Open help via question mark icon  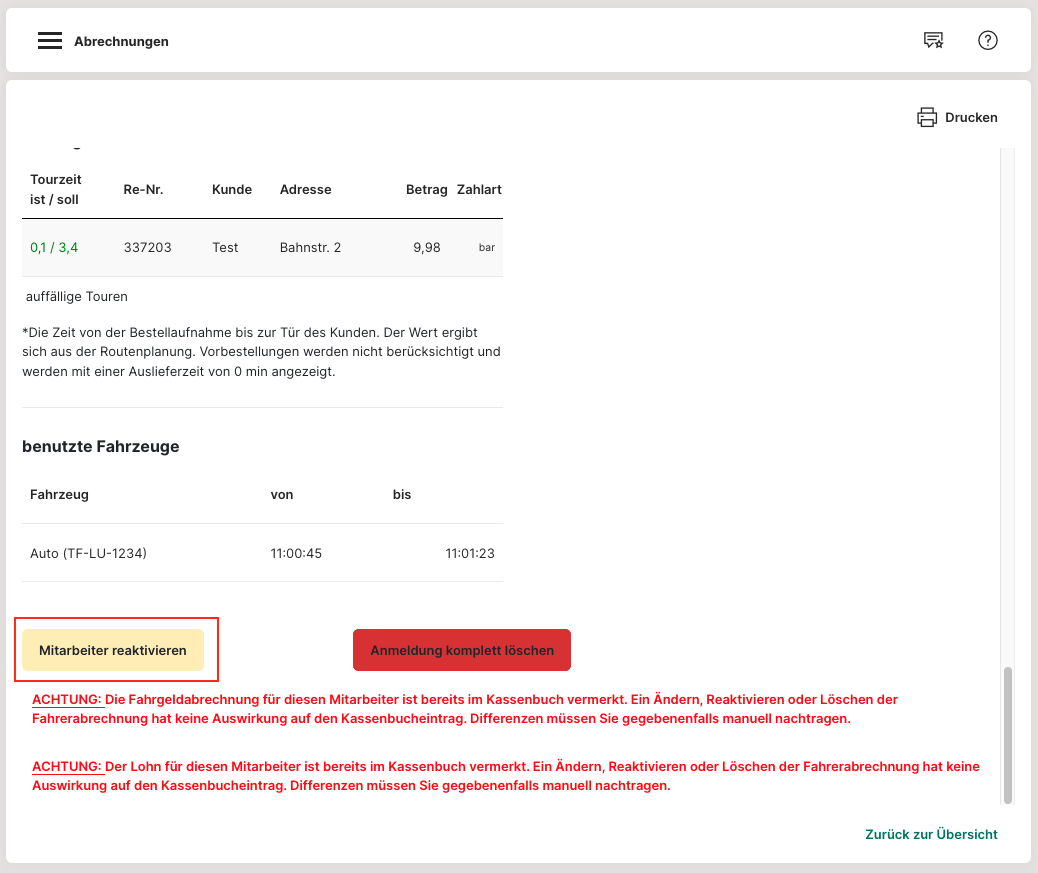point(988,41)
